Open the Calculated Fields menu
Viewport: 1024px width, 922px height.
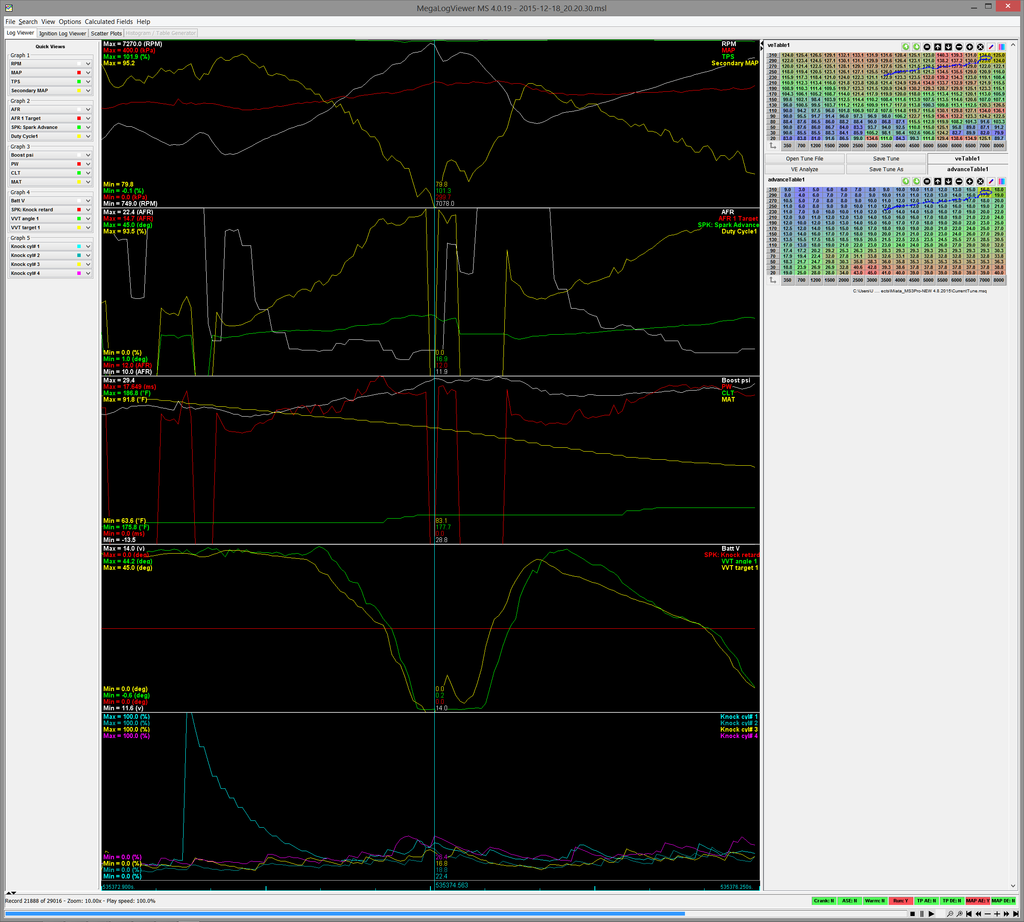(x=108, y=21)
